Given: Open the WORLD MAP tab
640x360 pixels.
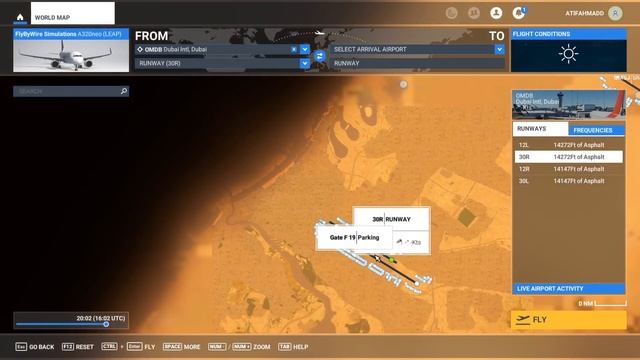Looking at the screenshot, I should pos(73,13).
